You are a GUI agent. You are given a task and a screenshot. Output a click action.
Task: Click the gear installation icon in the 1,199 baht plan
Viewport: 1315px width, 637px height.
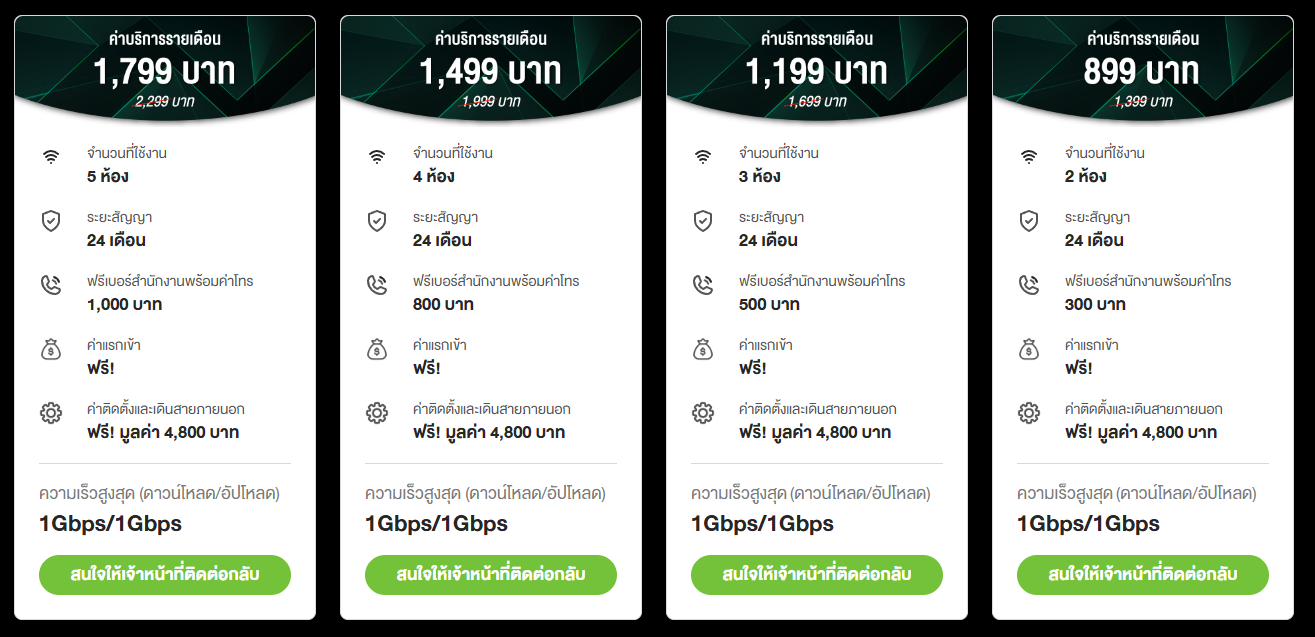[703, 413]
